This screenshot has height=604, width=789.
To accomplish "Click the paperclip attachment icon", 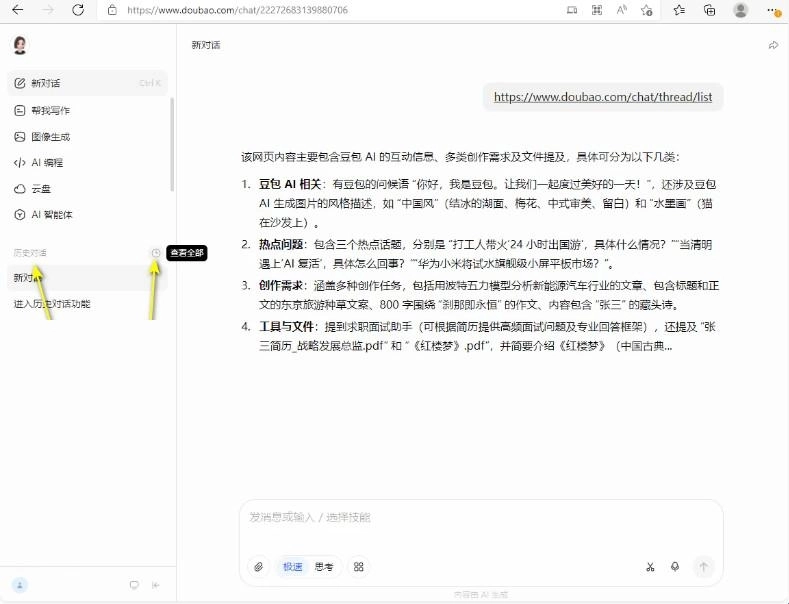I will [x=258, y=567].
